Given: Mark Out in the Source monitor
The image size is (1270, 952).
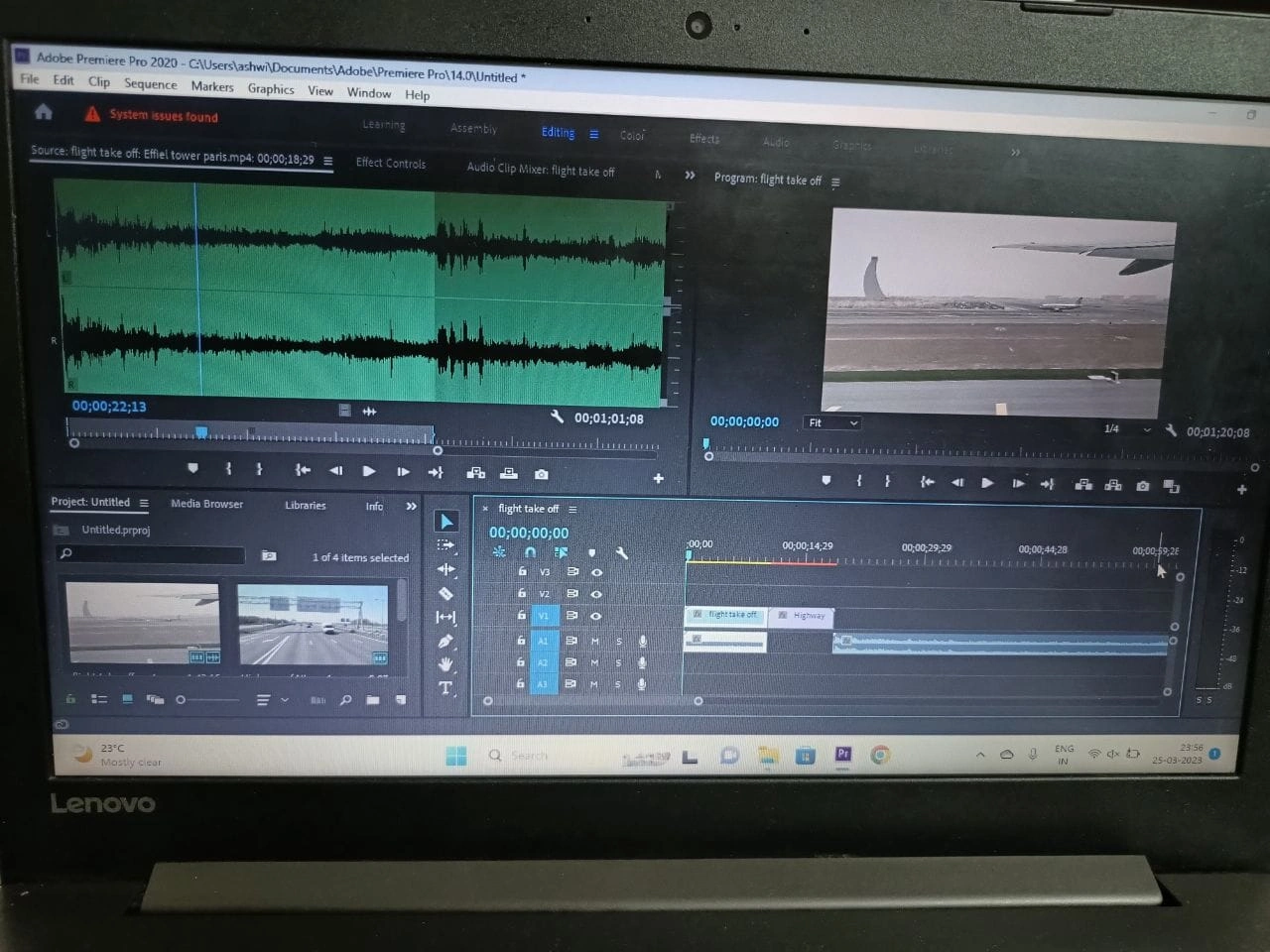Looking at the screenshot, I should [x=259, y=469].
